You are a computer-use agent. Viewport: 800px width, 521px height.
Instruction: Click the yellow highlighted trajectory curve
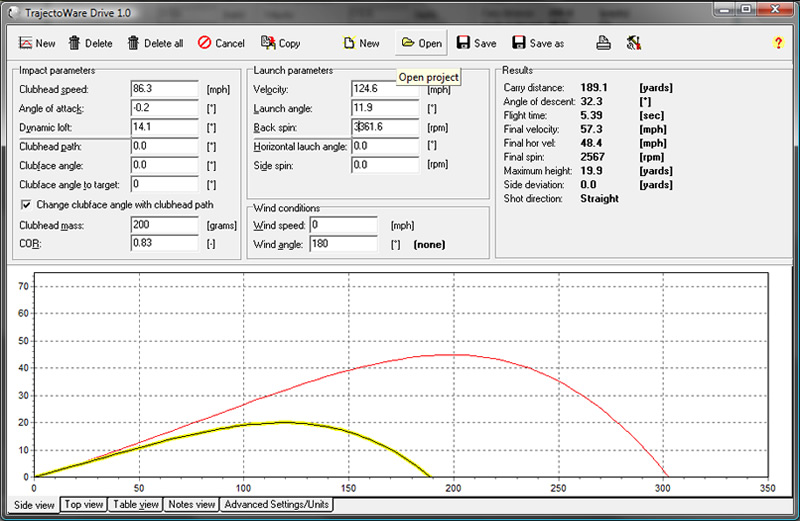(286, 423)
